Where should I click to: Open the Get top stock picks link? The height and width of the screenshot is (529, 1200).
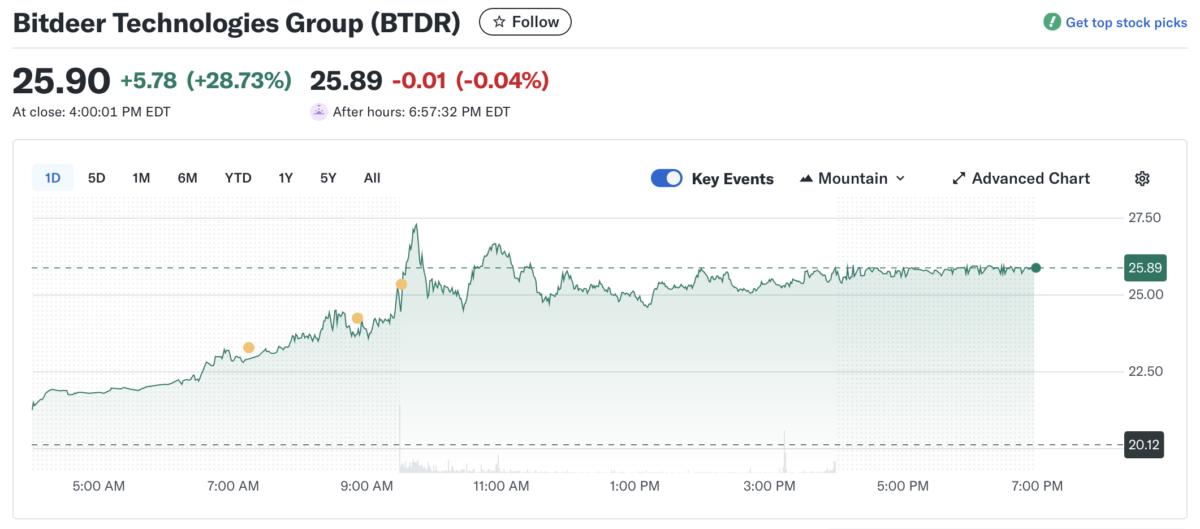click(x=1126, y=22)
